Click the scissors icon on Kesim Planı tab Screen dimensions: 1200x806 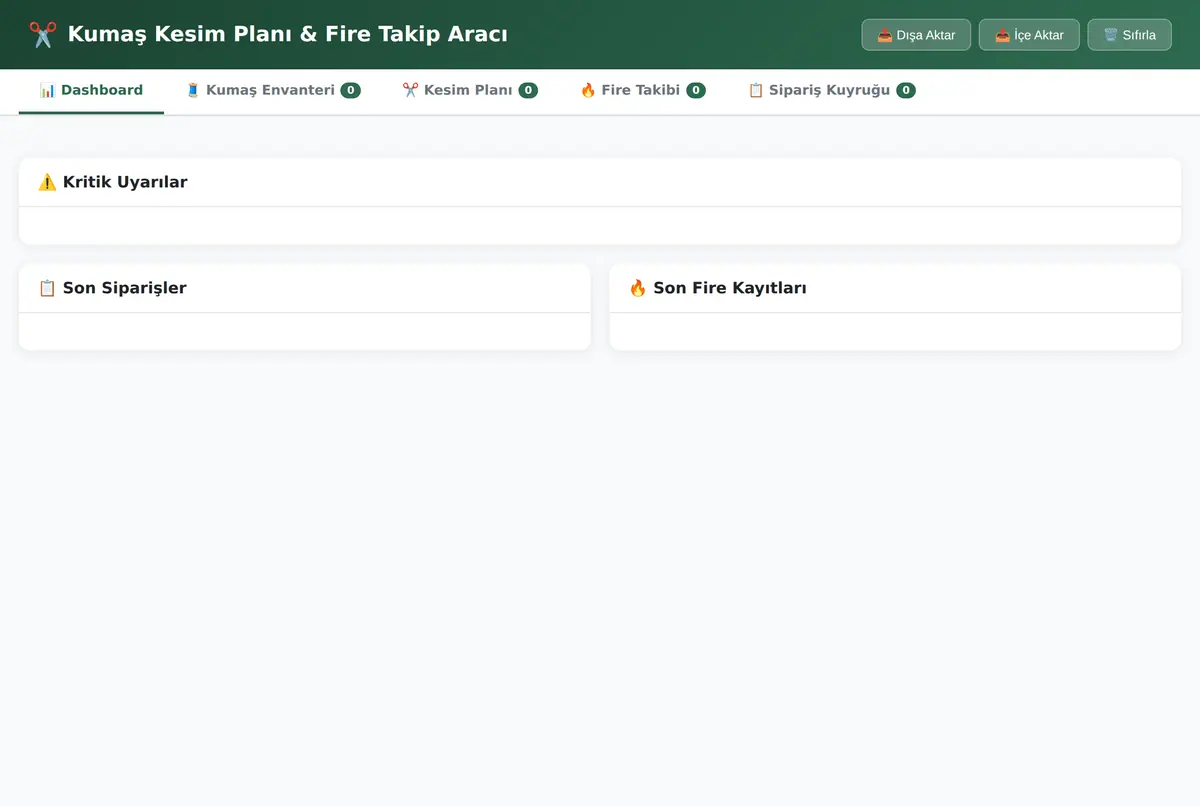(410, 90)
